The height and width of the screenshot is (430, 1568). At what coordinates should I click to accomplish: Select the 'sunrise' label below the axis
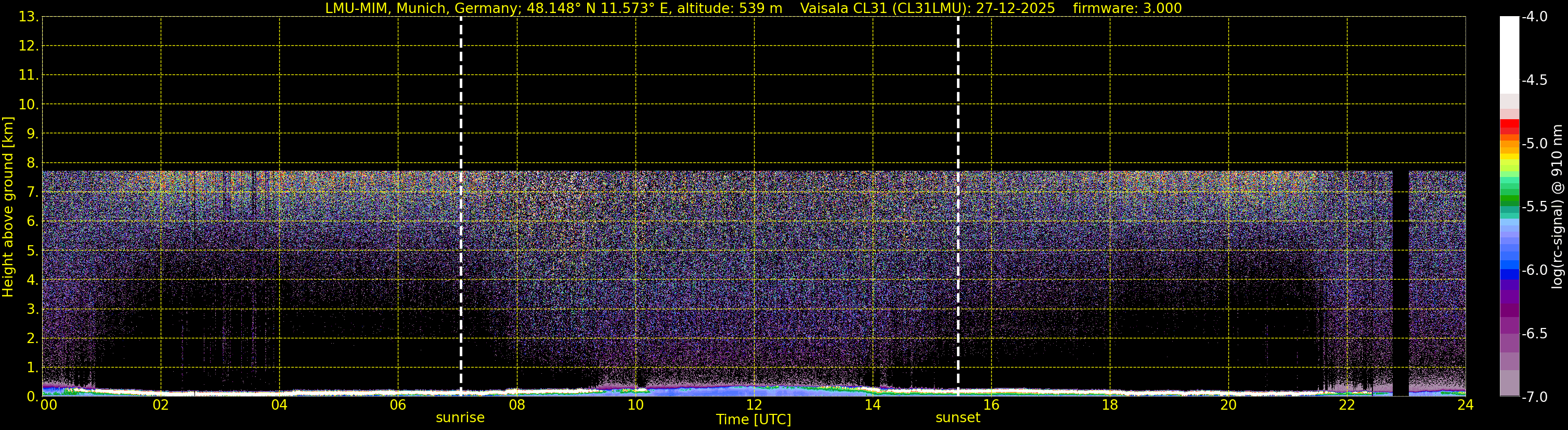tap(460, 418)
